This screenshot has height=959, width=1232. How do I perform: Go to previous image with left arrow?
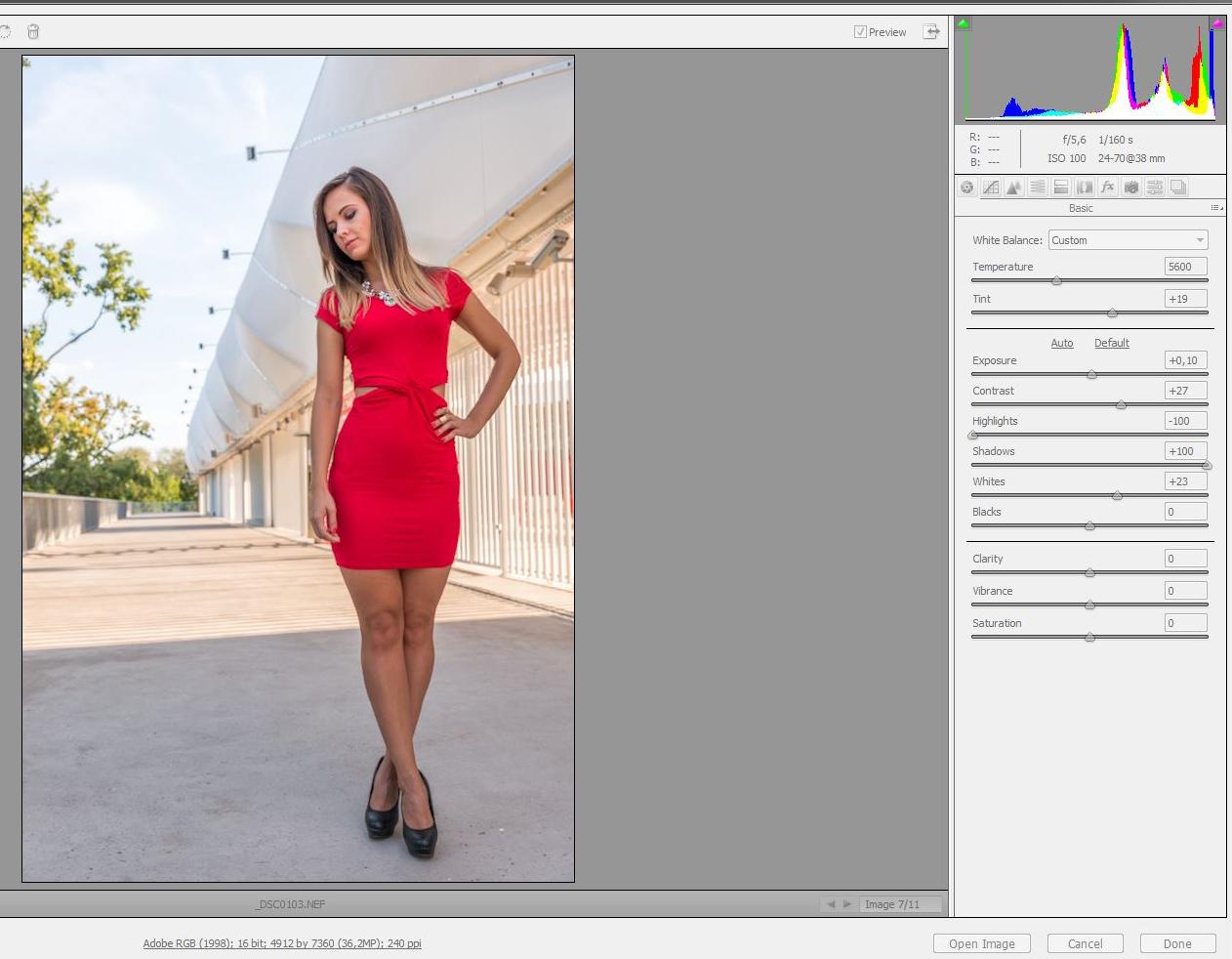(831, 904)
